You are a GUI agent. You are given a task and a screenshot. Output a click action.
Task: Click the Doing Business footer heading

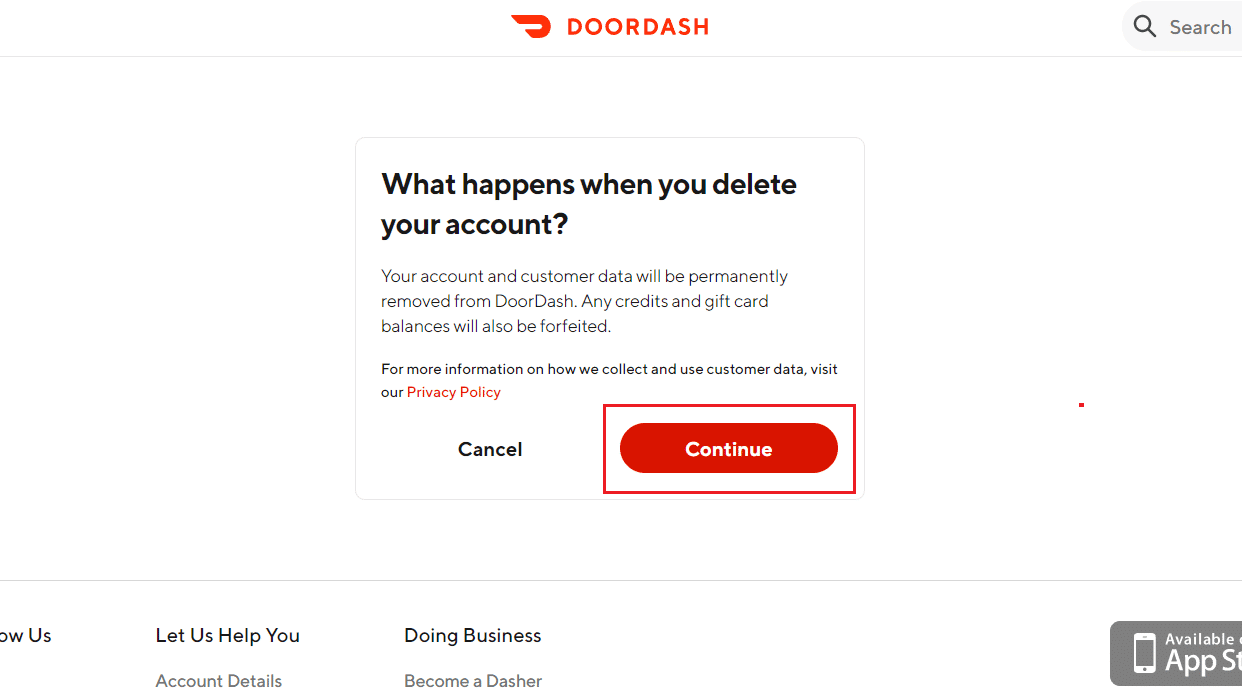tap(473, 635)
